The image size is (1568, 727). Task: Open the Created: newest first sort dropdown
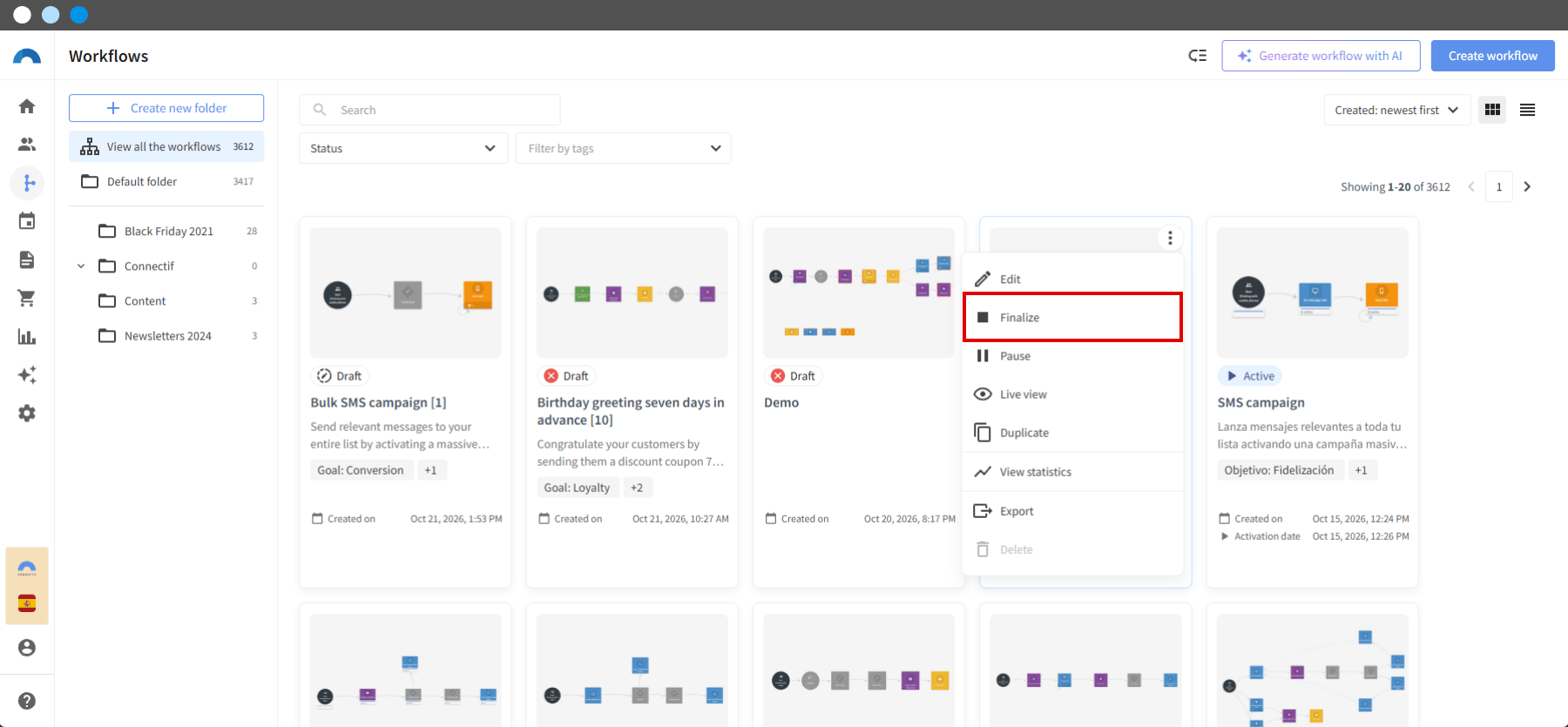point(1396,110)
